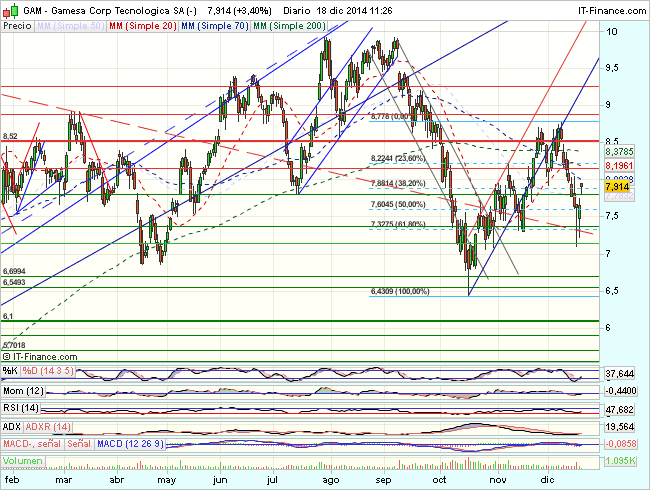Click the mar label on time axis
The width and height of the screenshot is (650, 490).
[63, 480]
